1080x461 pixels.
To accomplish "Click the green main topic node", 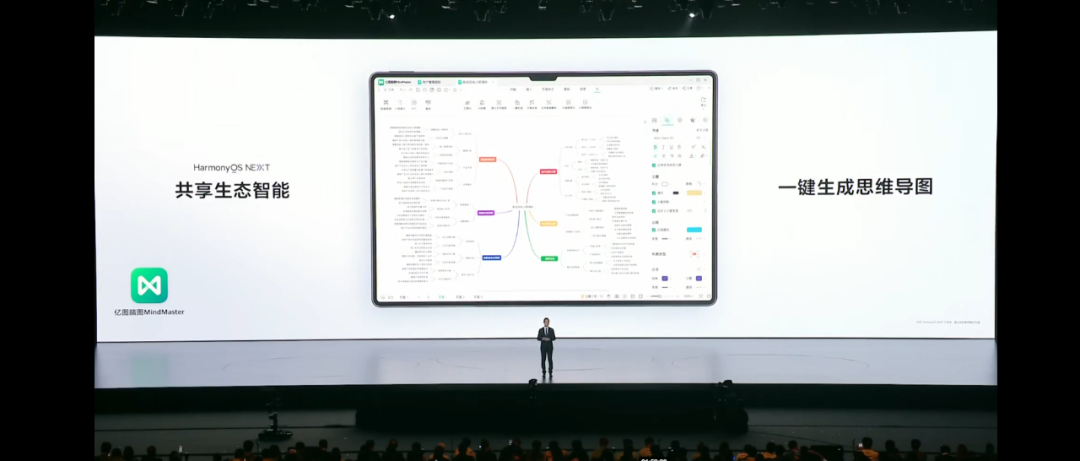I will click(x=549, y=258).
